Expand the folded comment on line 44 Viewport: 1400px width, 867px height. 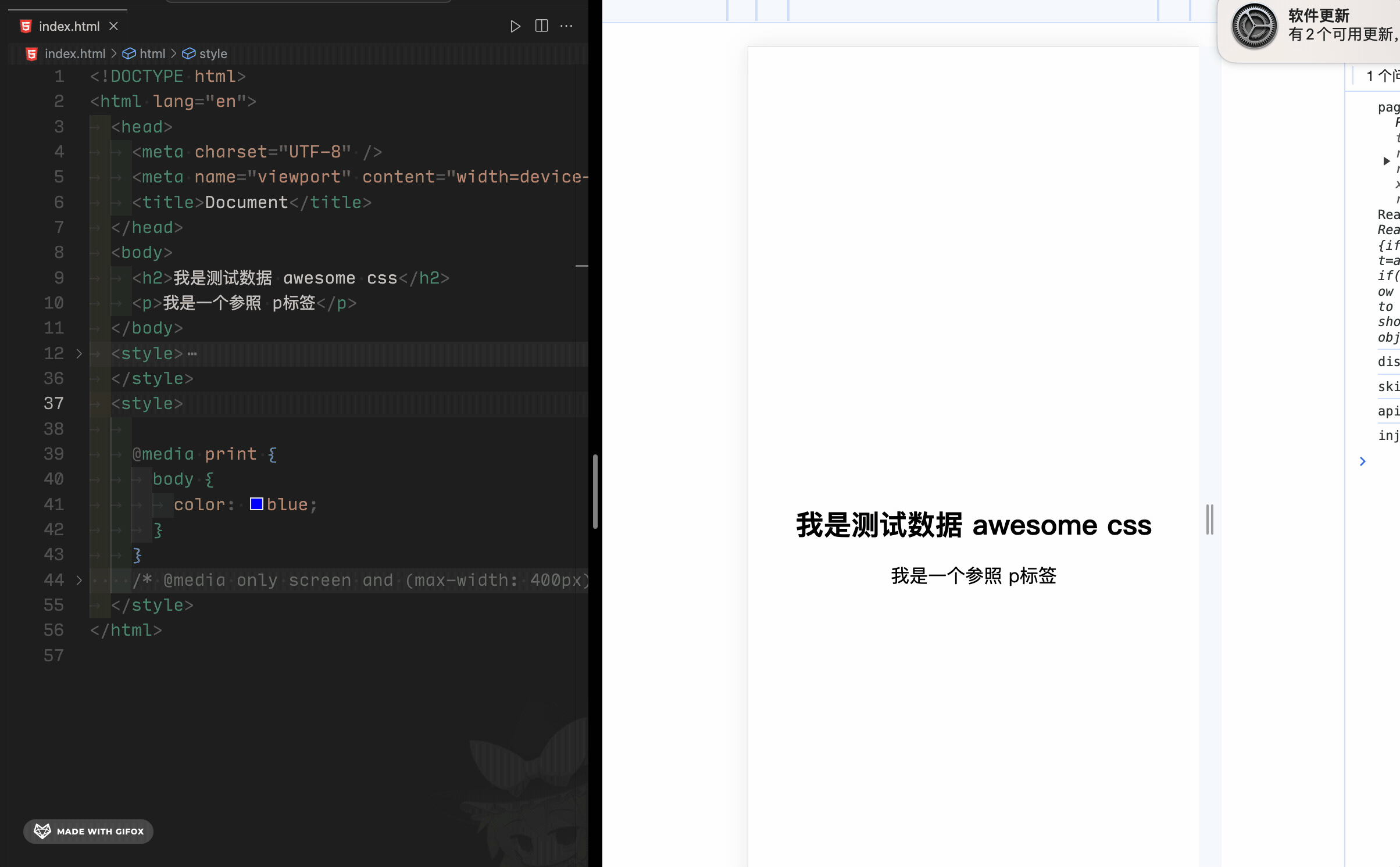79,580
